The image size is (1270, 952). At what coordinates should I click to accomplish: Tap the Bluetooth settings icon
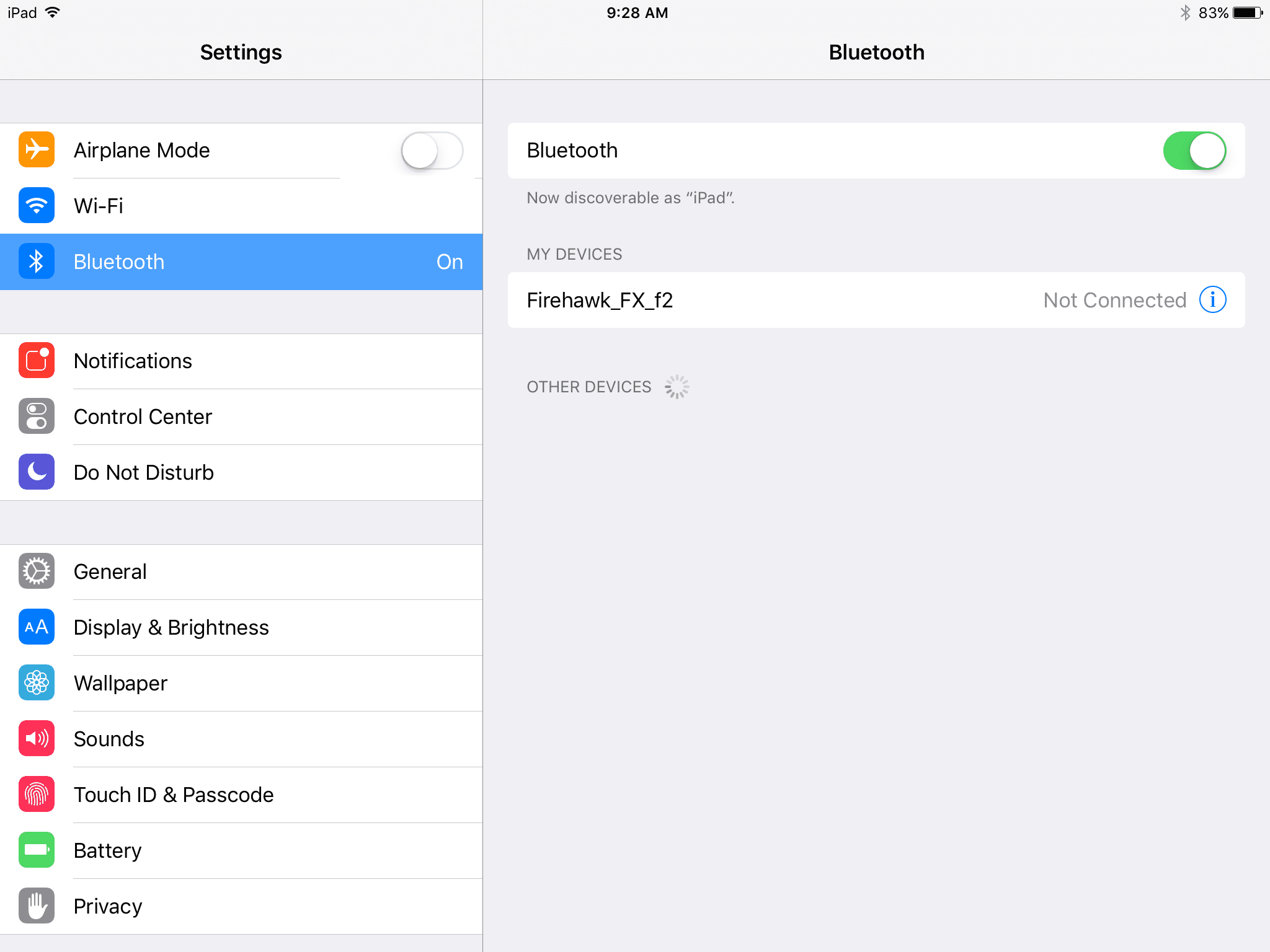click(x=35, y=262)
